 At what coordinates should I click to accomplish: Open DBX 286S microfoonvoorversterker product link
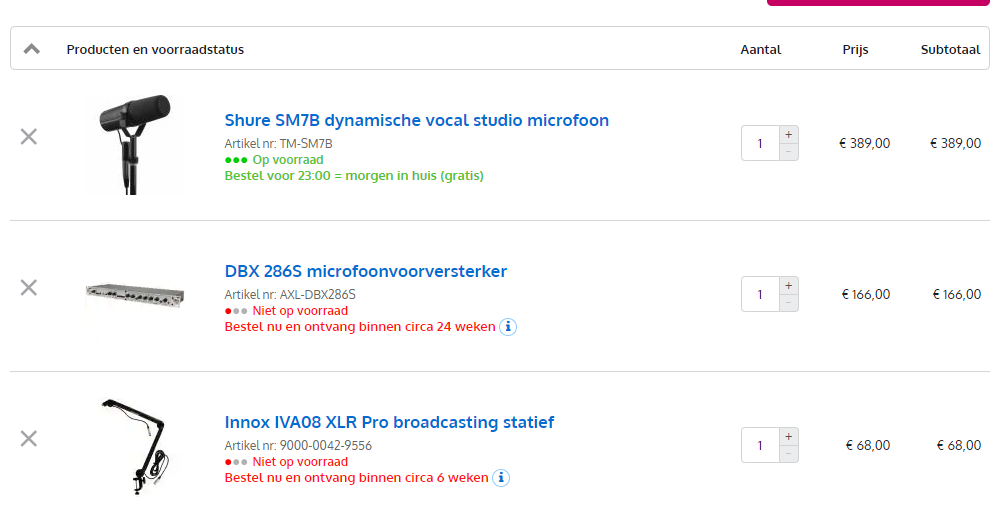tap(365, 272)
